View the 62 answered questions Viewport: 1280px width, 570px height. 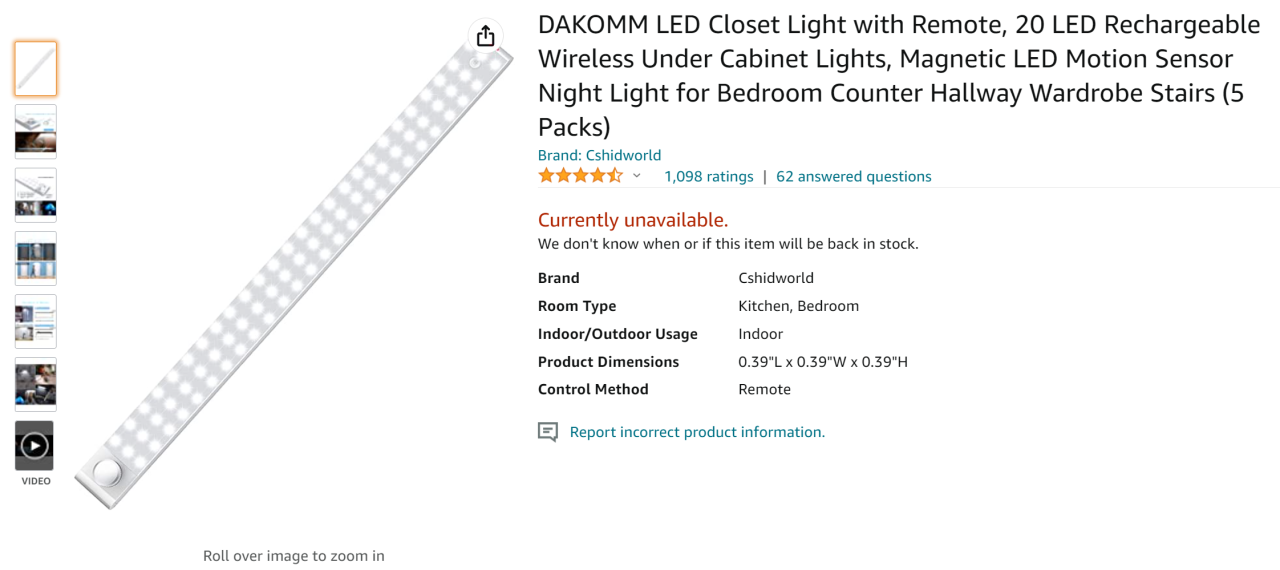click(853, 176)
